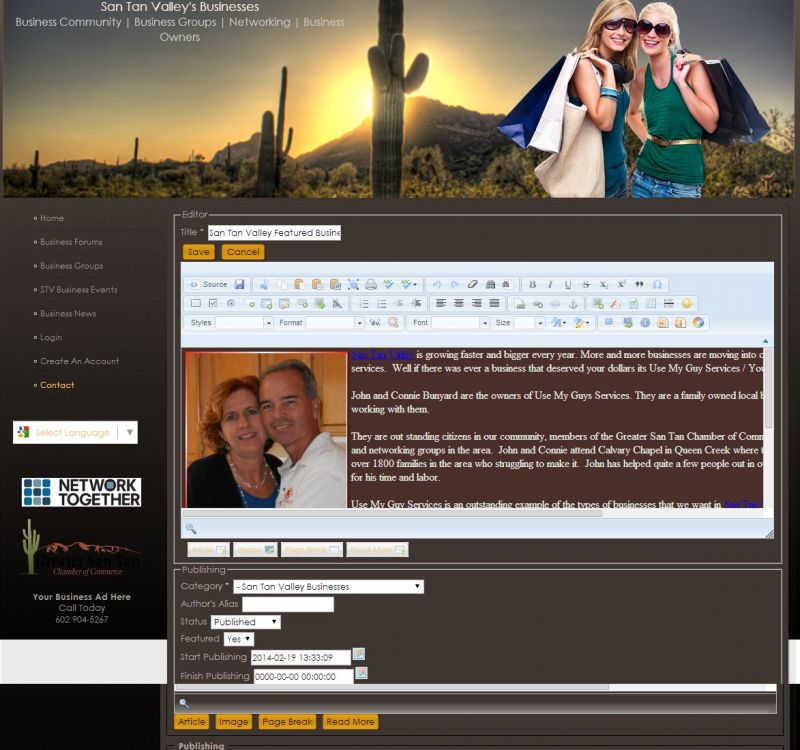Screen dimensions: 800x750
Task: Insert a checkbox form element from toolbar
Action: (213, 304)
